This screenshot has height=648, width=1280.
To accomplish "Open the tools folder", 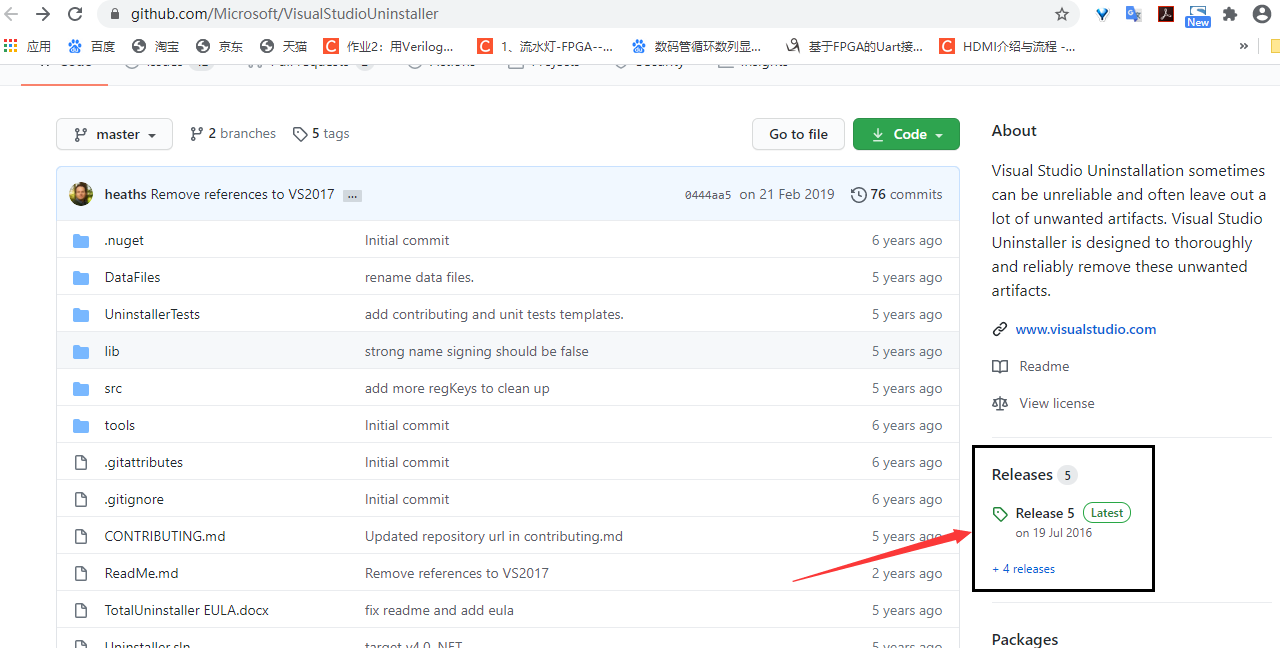I will 120,425.
